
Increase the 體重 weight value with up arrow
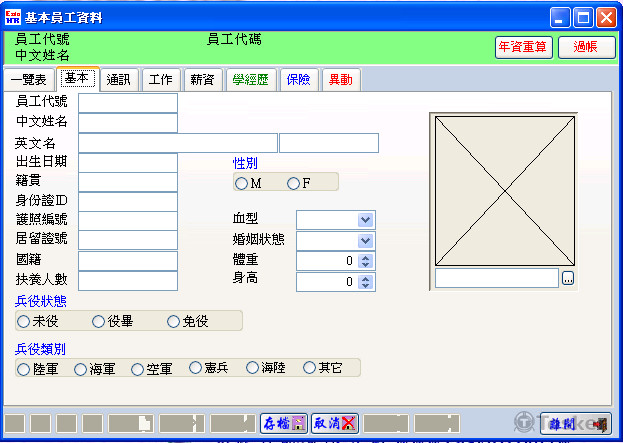click(366, 257)
